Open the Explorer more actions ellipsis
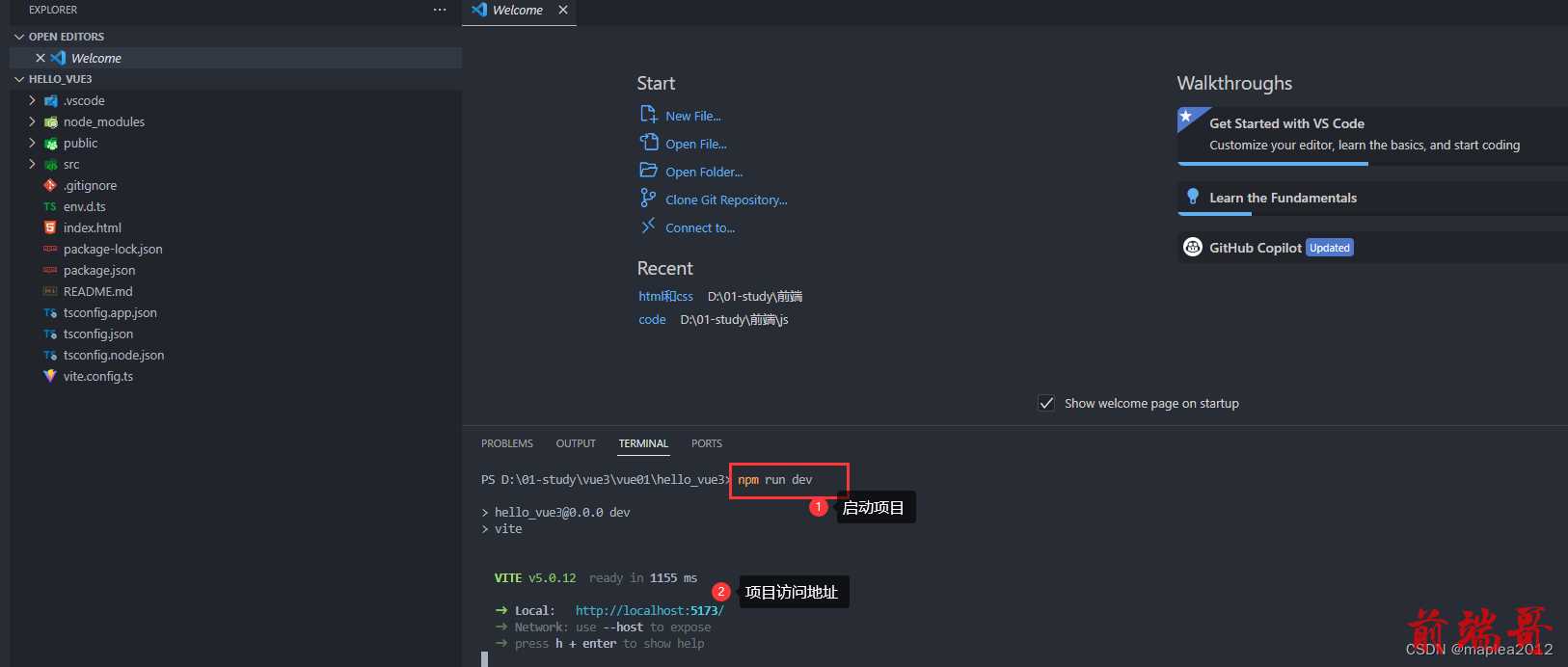The height and width of the screenshot is (667, 1568). click(x=440, y=10)
